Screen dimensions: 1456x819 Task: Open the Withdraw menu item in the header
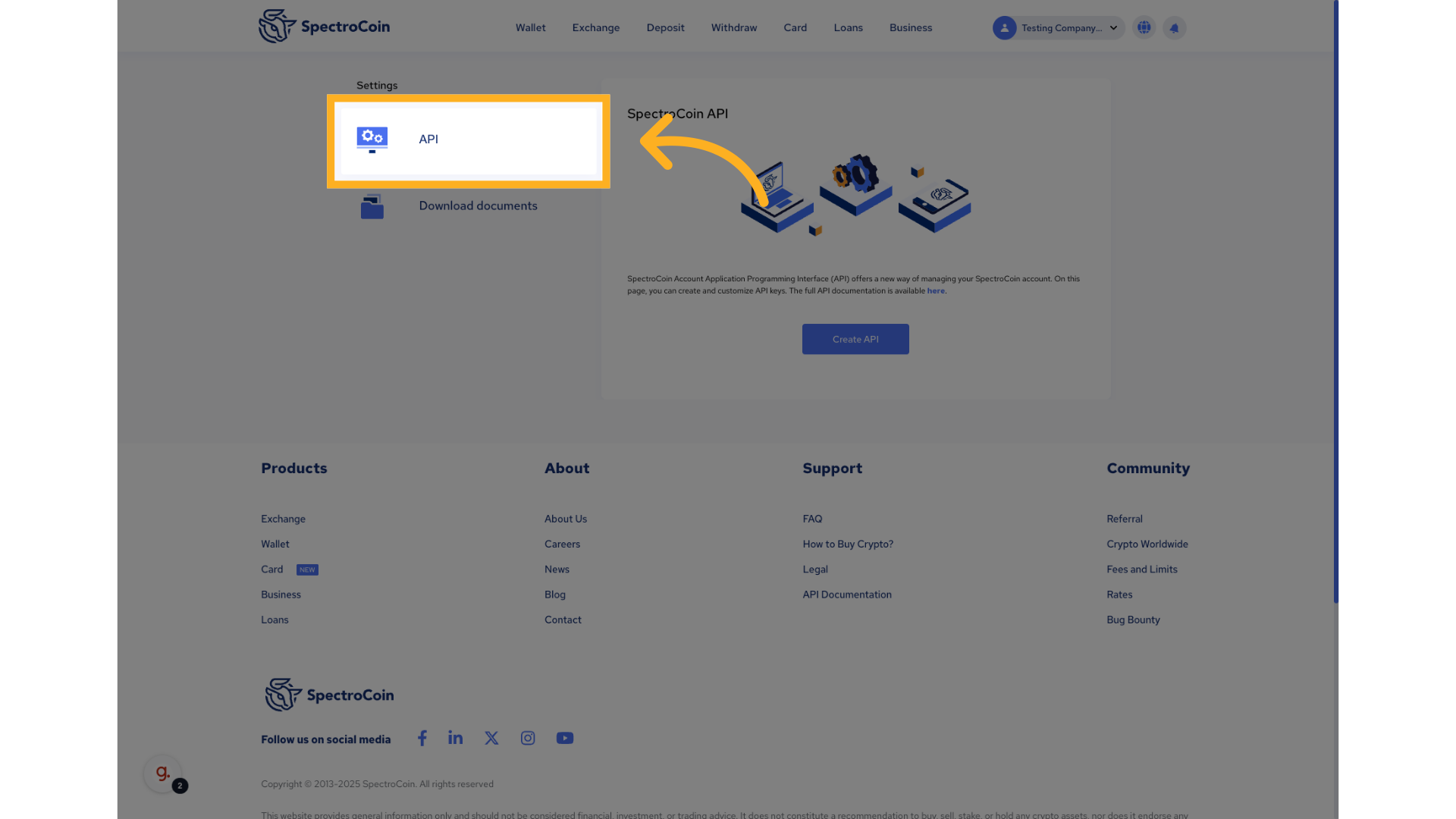point(733,28)
